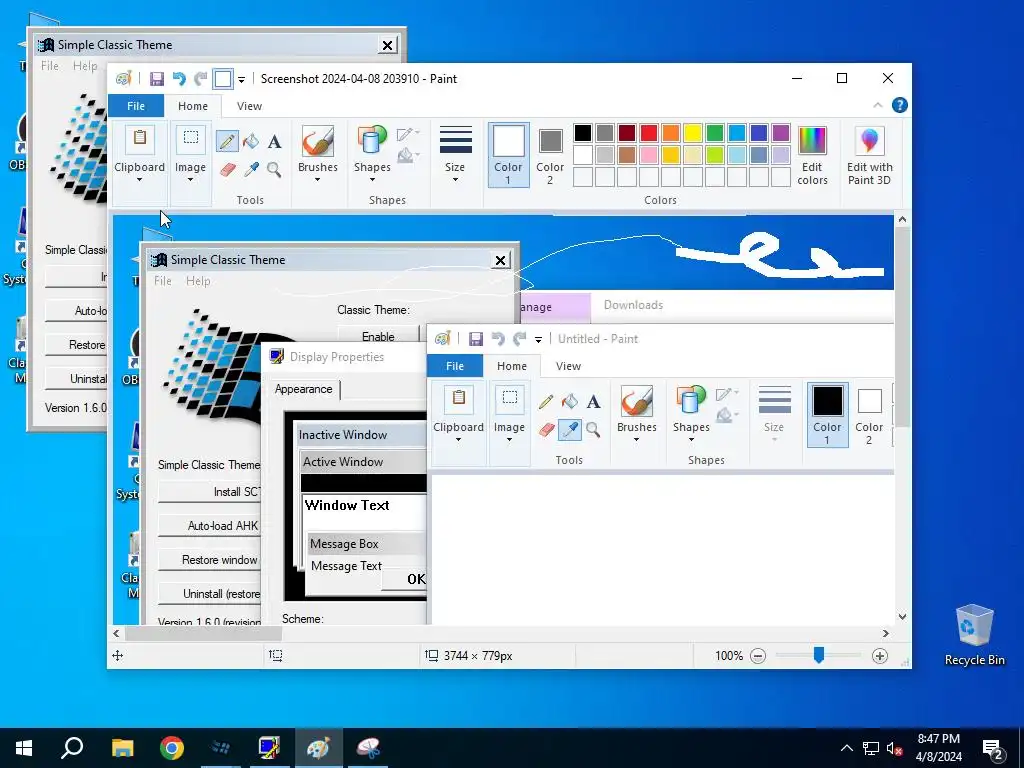Click Undo in Screenshot Paint's quick access toolbar
1024x768 pixels.
click(179, 79)
